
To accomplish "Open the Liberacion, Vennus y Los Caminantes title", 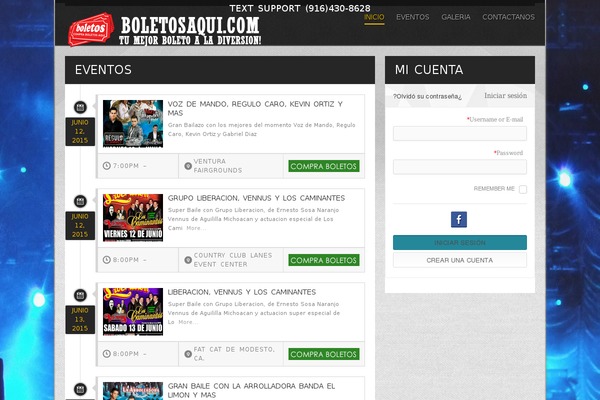I will click(x=242, y=292).
